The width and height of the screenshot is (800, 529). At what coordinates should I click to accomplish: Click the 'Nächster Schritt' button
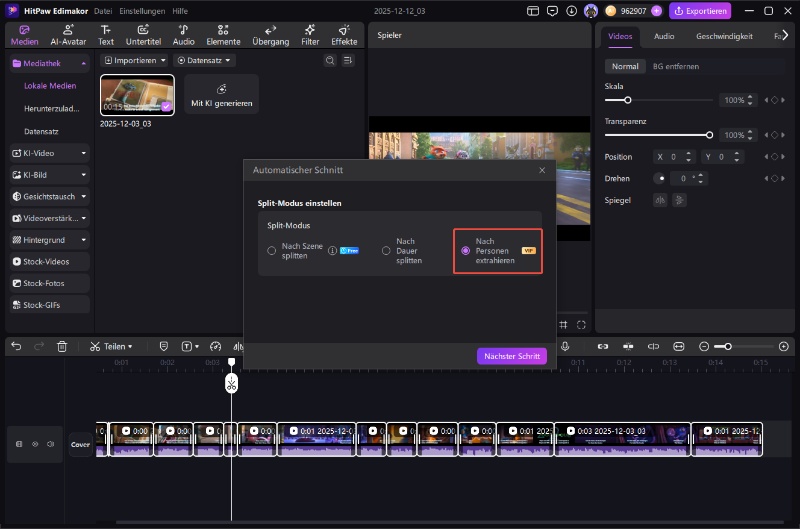click(512, 356)
